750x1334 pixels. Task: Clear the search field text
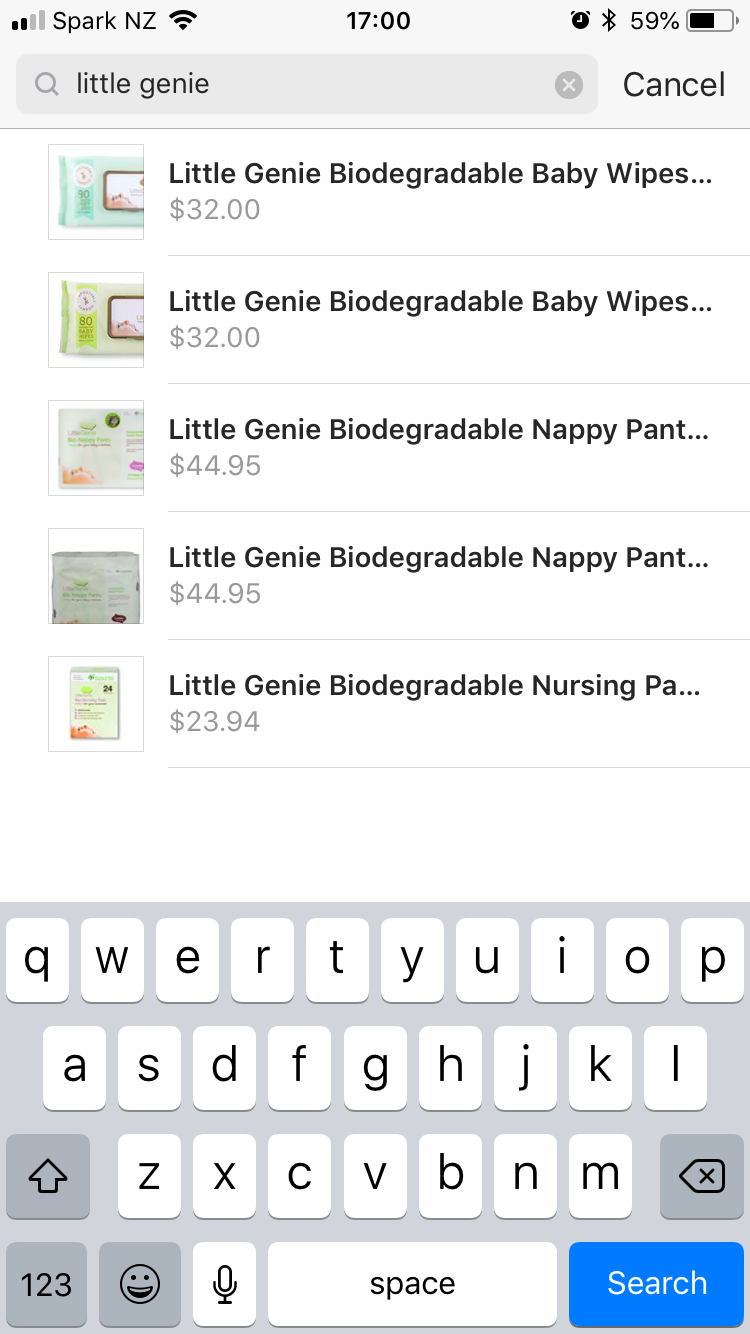pos(569,85)
